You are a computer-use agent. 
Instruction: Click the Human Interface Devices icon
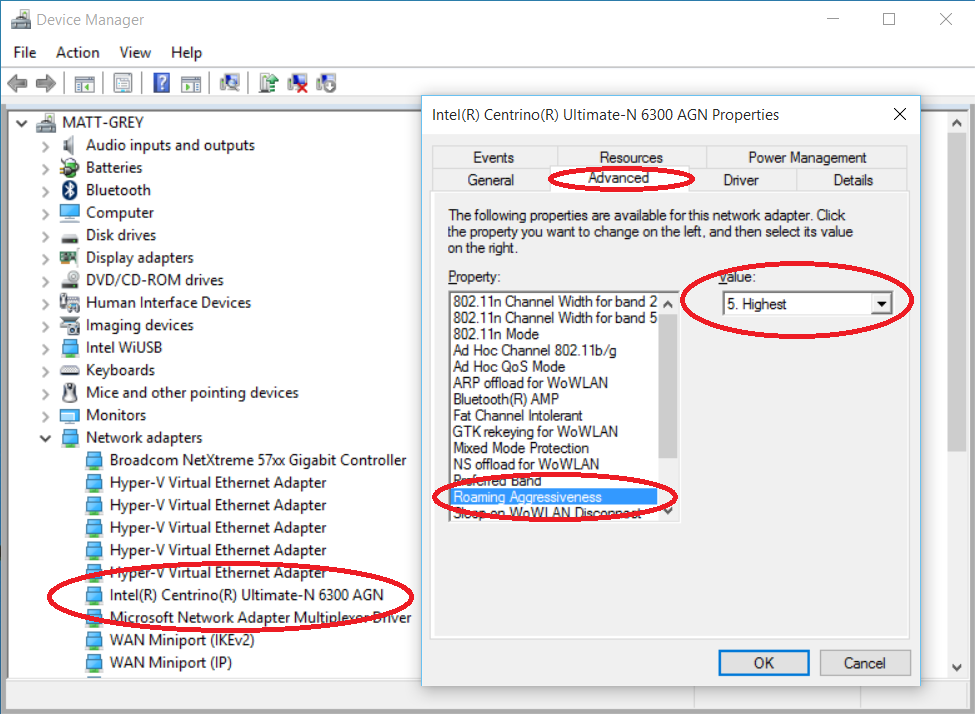[69, 303]
